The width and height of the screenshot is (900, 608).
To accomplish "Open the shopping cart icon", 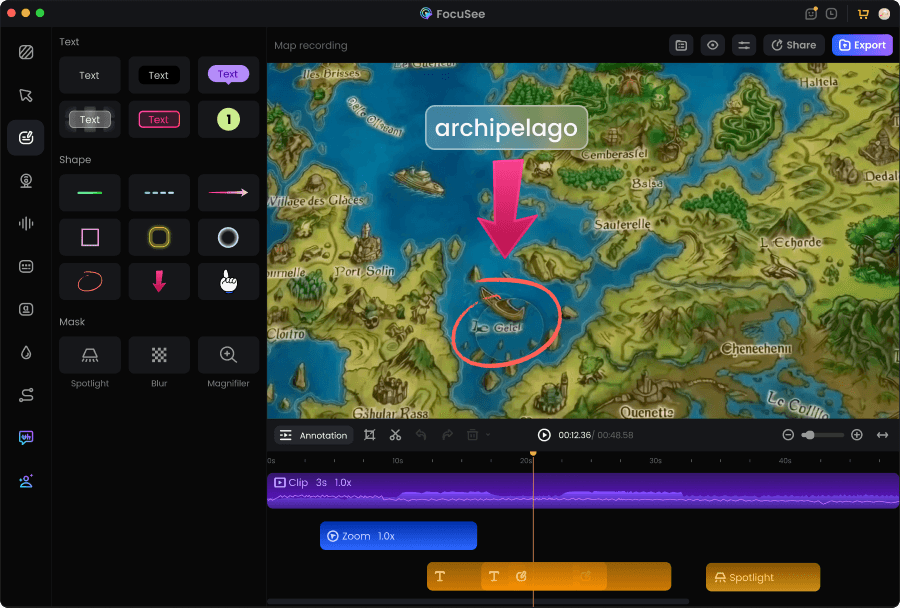I will pos(863,14).
